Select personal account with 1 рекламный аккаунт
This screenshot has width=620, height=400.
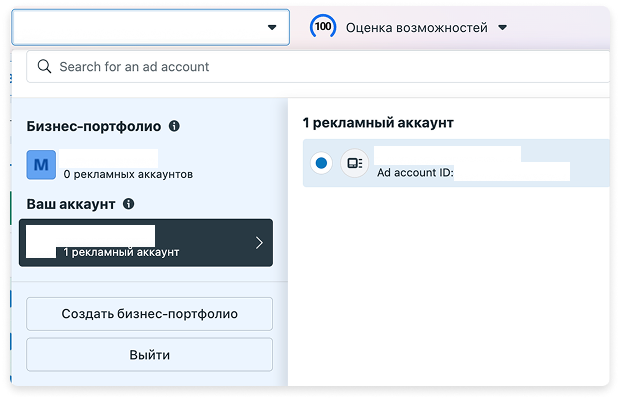pyautogui.click(x=146, y=243)
